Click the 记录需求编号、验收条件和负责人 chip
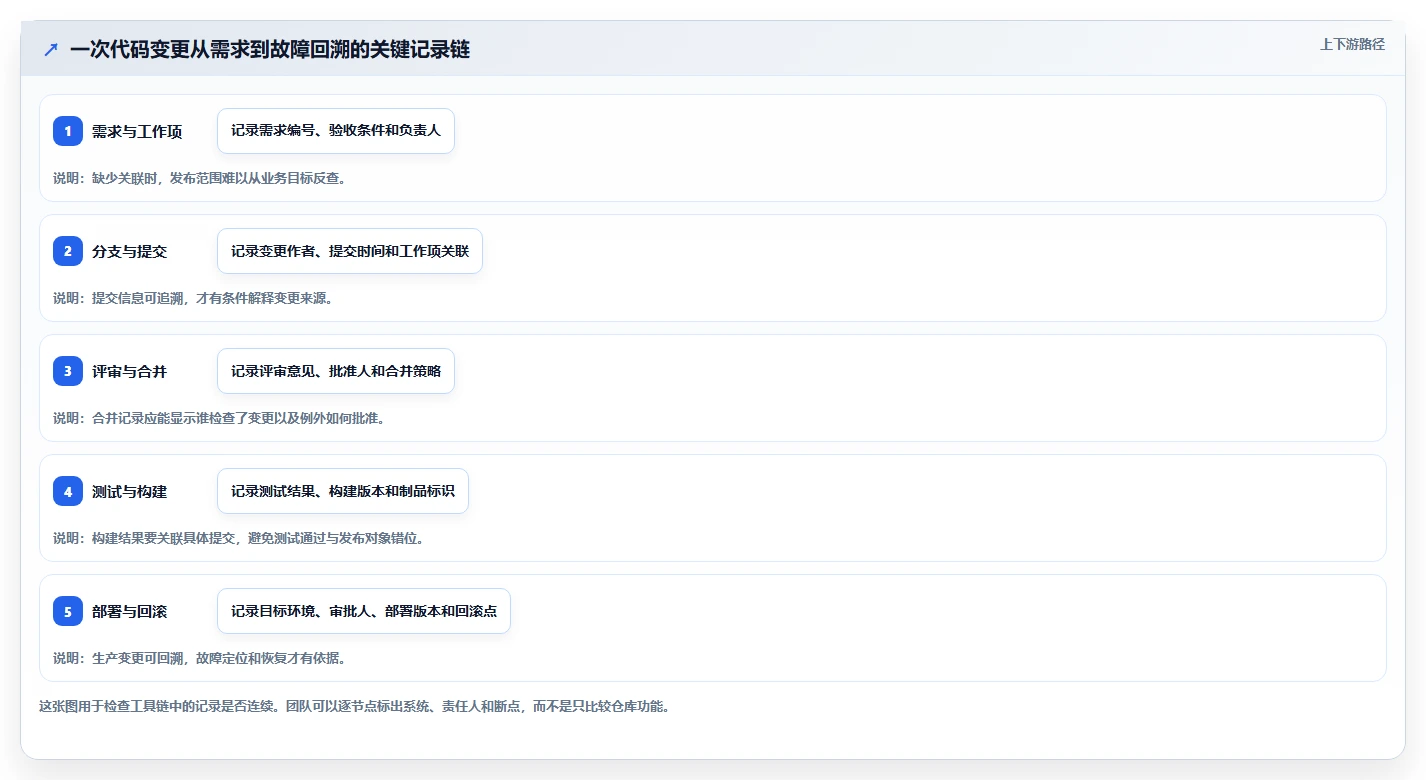This screenshot has width=1426, height=780. point(336,131)
